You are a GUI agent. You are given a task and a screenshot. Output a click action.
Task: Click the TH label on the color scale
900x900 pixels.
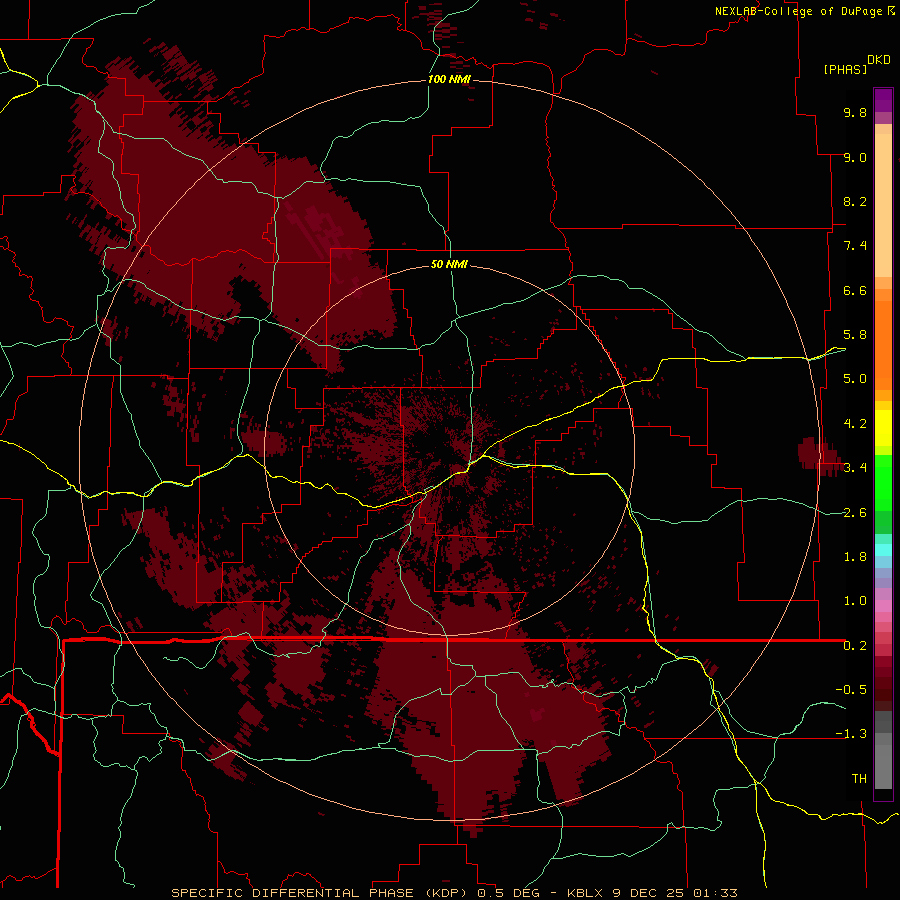coord(859,779)
